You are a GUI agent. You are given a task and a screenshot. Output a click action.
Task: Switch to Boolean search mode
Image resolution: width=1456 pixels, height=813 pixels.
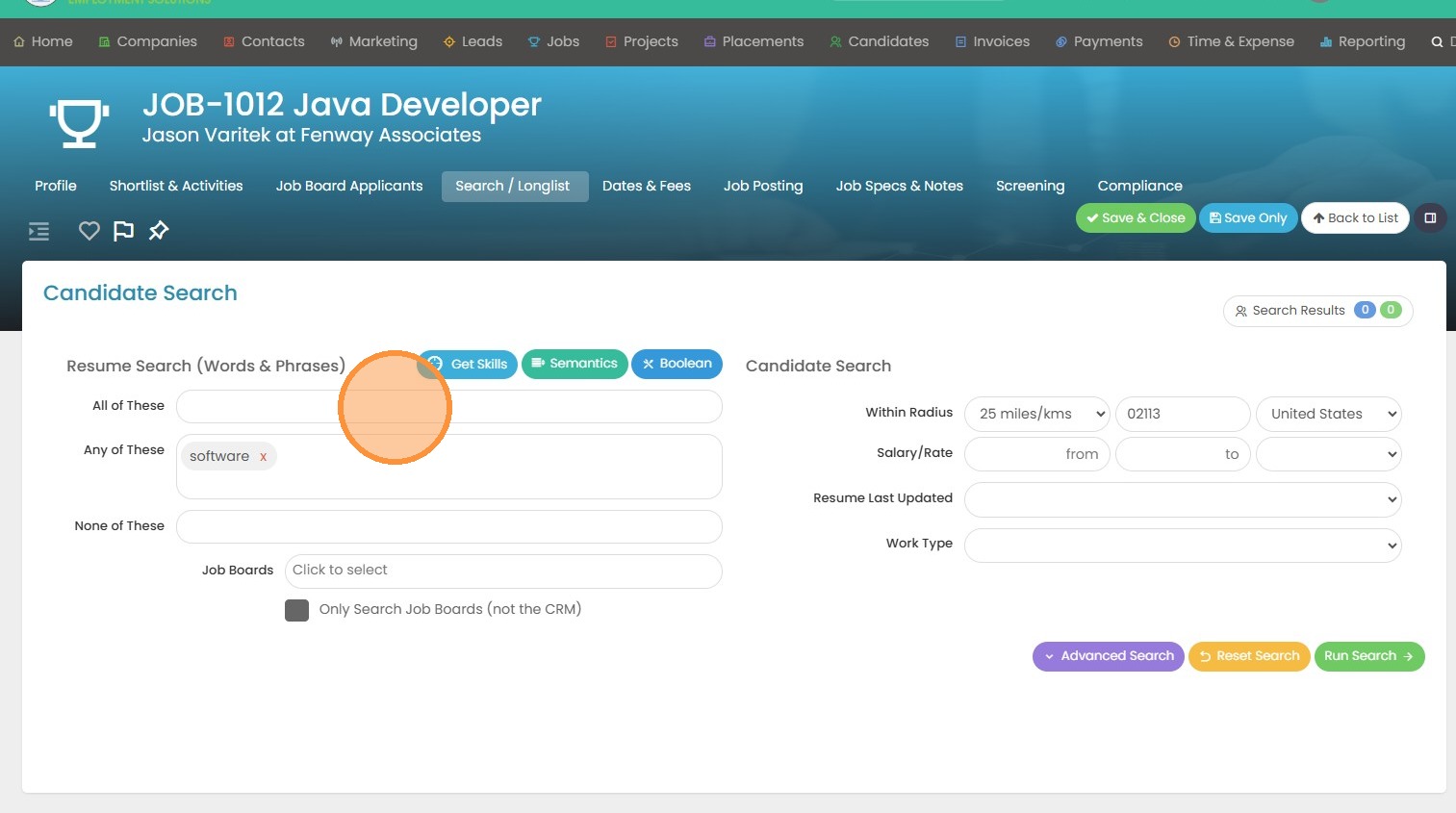pos(677,364)
